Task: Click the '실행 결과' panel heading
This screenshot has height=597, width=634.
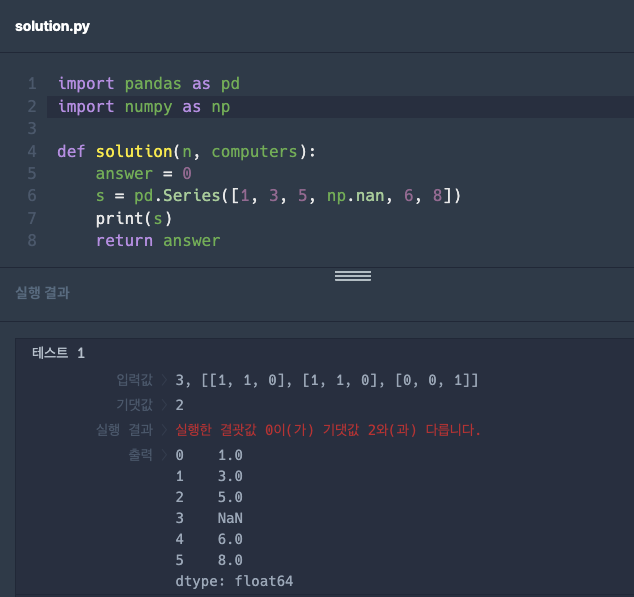Action: click(42, 292)
